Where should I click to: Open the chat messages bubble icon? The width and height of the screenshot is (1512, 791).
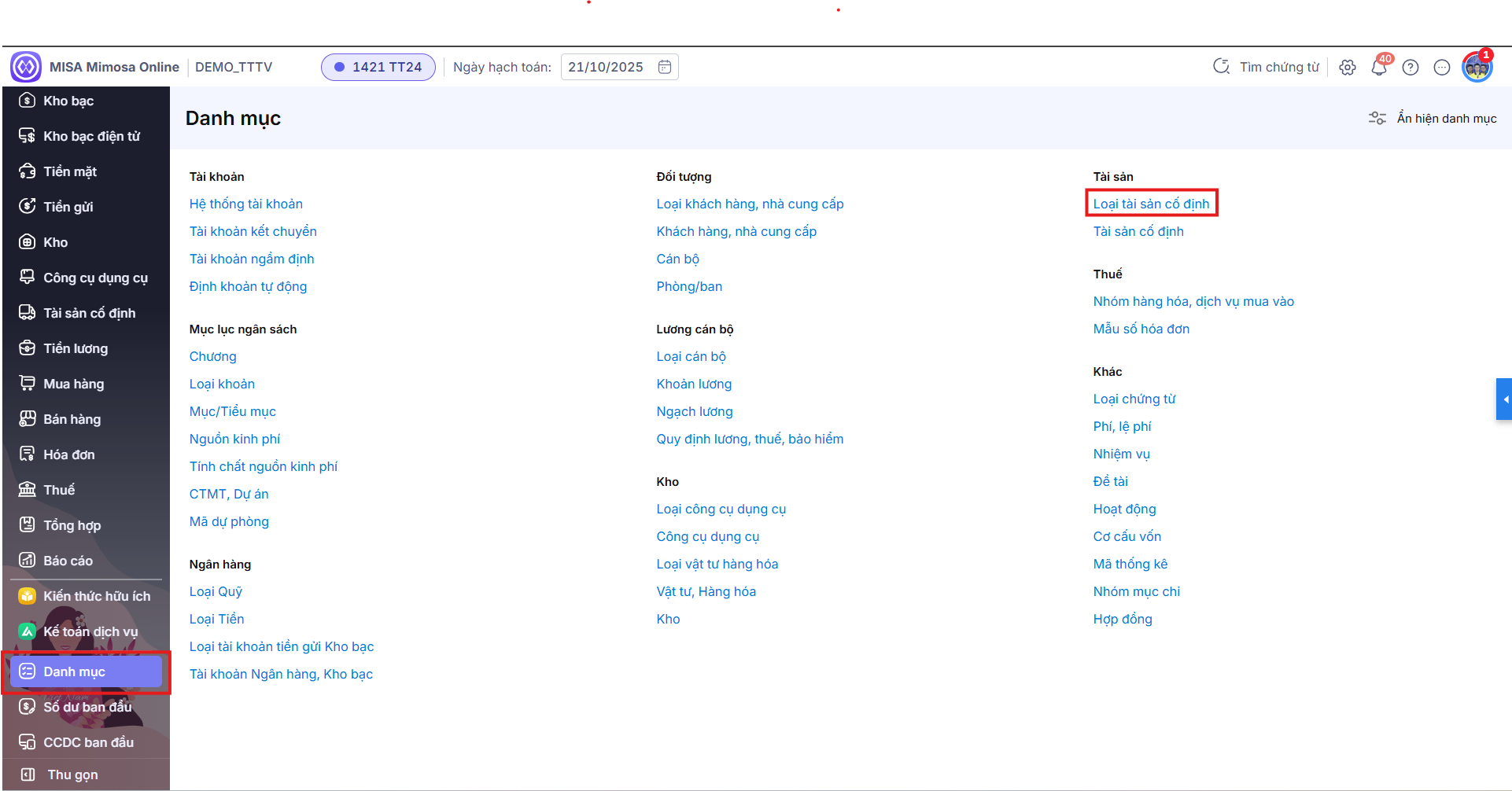[1441, 68]
